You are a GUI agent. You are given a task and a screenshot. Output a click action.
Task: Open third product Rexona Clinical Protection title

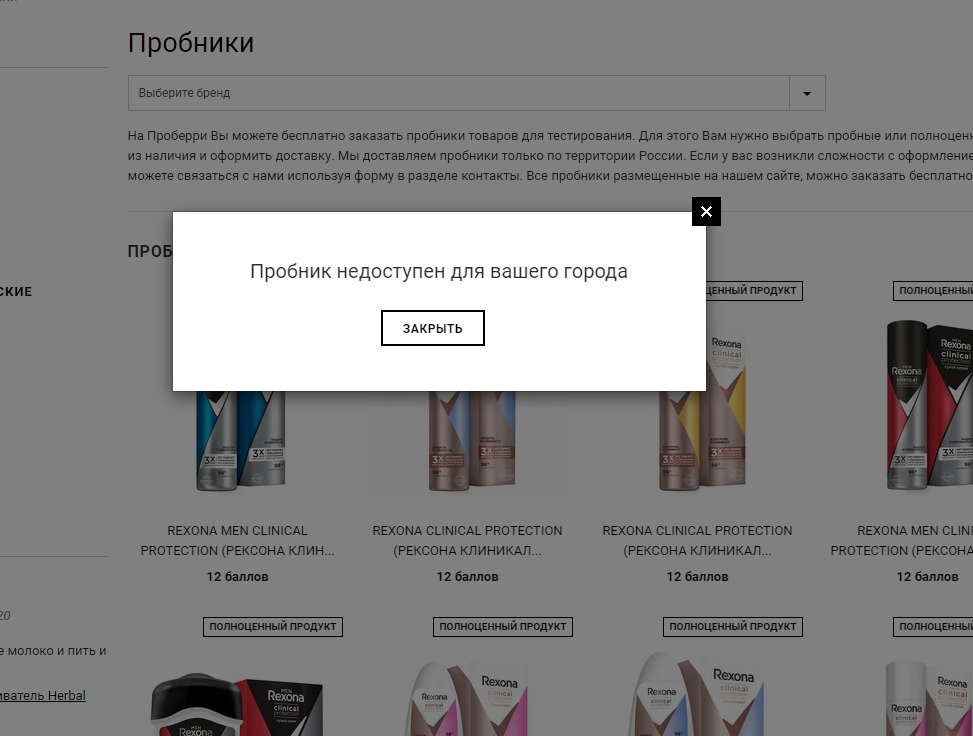tap(697, 541)
